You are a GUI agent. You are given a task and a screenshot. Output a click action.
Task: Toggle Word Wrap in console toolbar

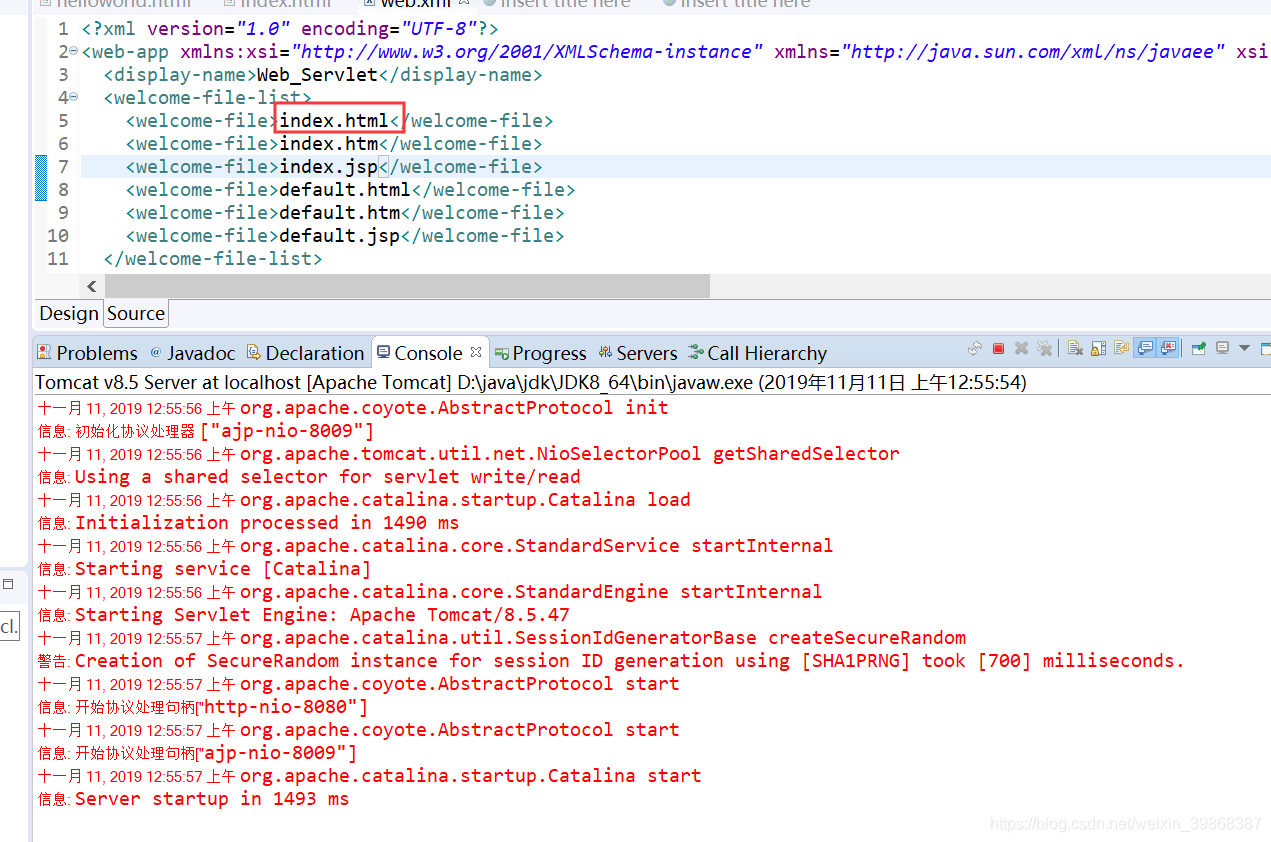[1121, 348]
